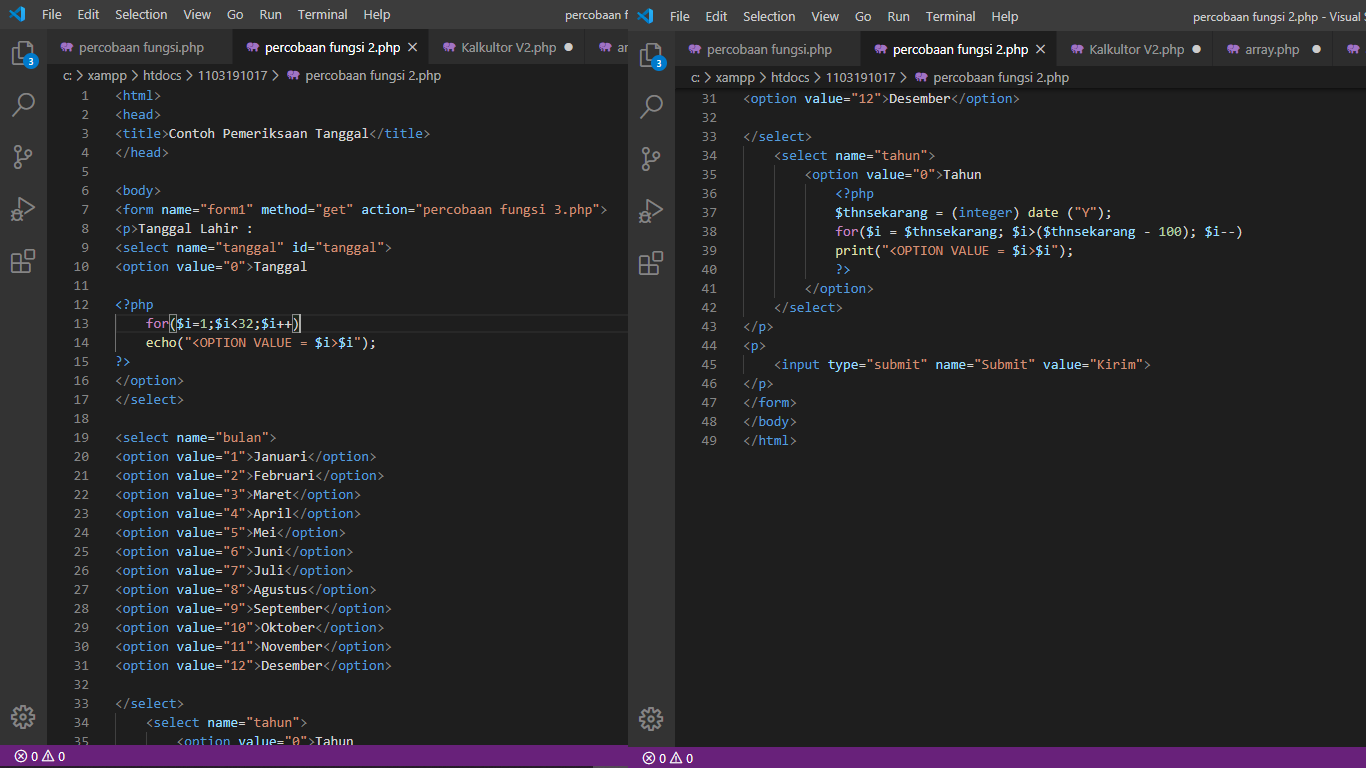
Task: Click 'Agustus' option text in left editor
Action: coord(280,589)
